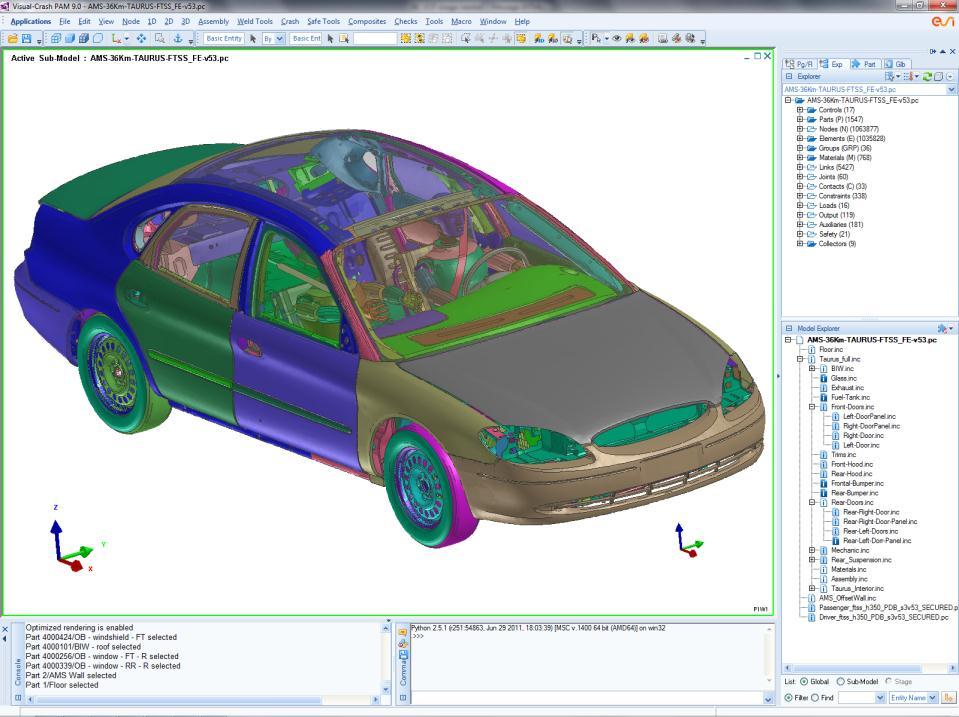
Task: Choose the Find radio button
Action: tap(816, 697)
